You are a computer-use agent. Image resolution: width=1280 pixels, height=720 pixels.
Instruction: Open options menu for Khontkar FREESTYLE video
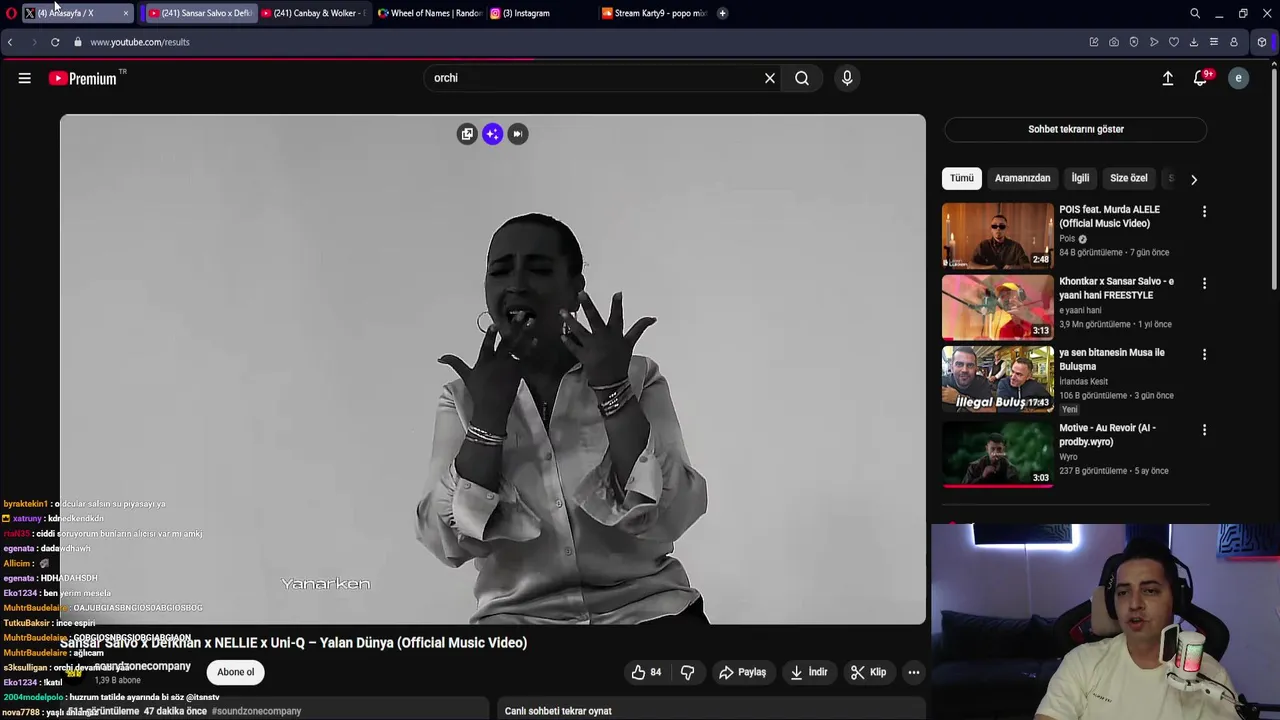pyautogui.click(x=1204, y=284)
